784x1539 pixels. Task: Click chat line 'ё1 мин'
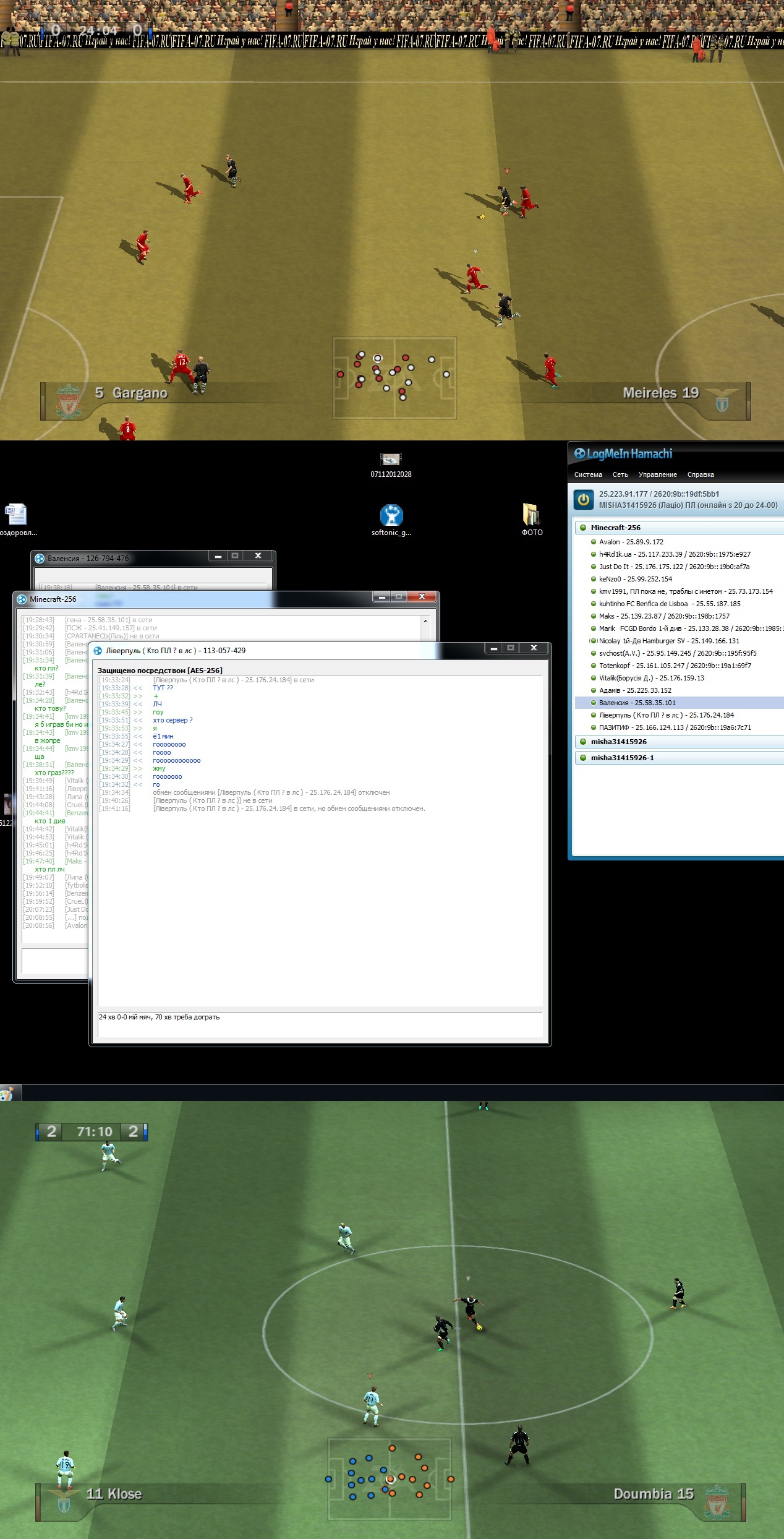click(x=163, y=736)
